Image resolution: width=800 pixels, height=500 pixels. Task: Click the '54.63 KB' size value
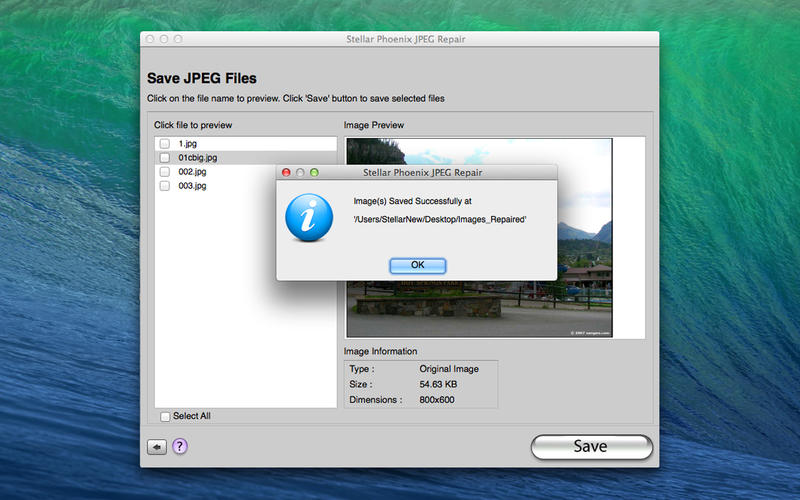(x=438, y=384)
